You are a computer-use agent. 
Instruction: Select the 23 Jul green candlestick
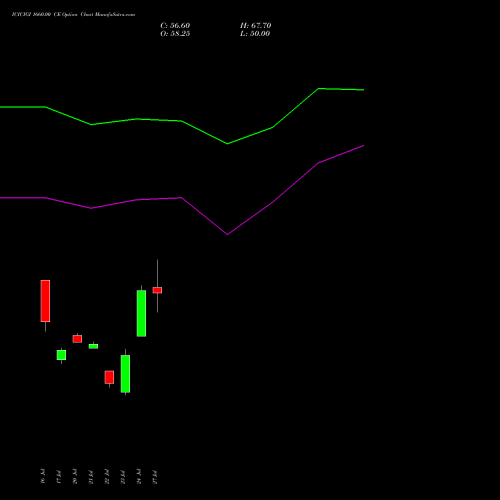[x=125, y=374]
